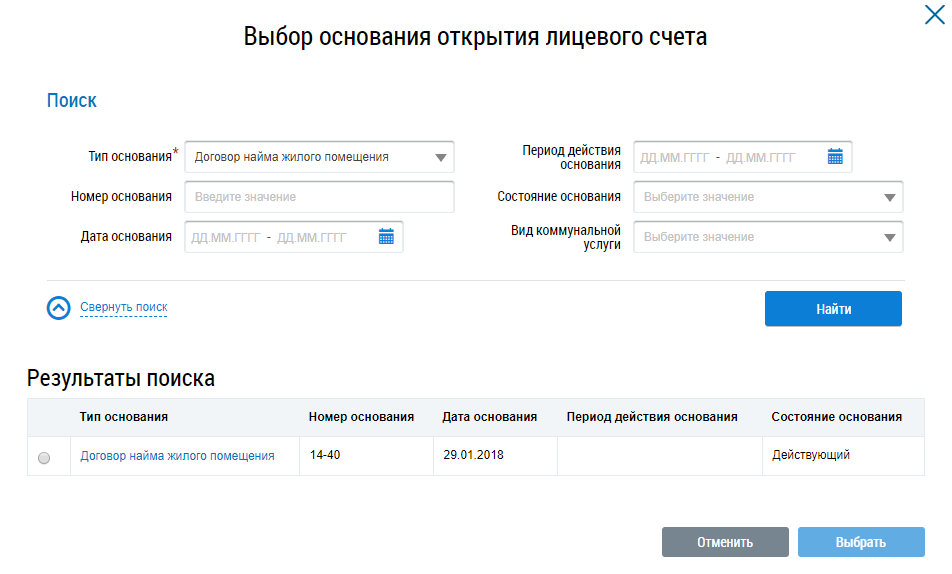This screenshot has height=574, width=952.
Task: Click the Найти search button
Action: (x=833, y=309)
